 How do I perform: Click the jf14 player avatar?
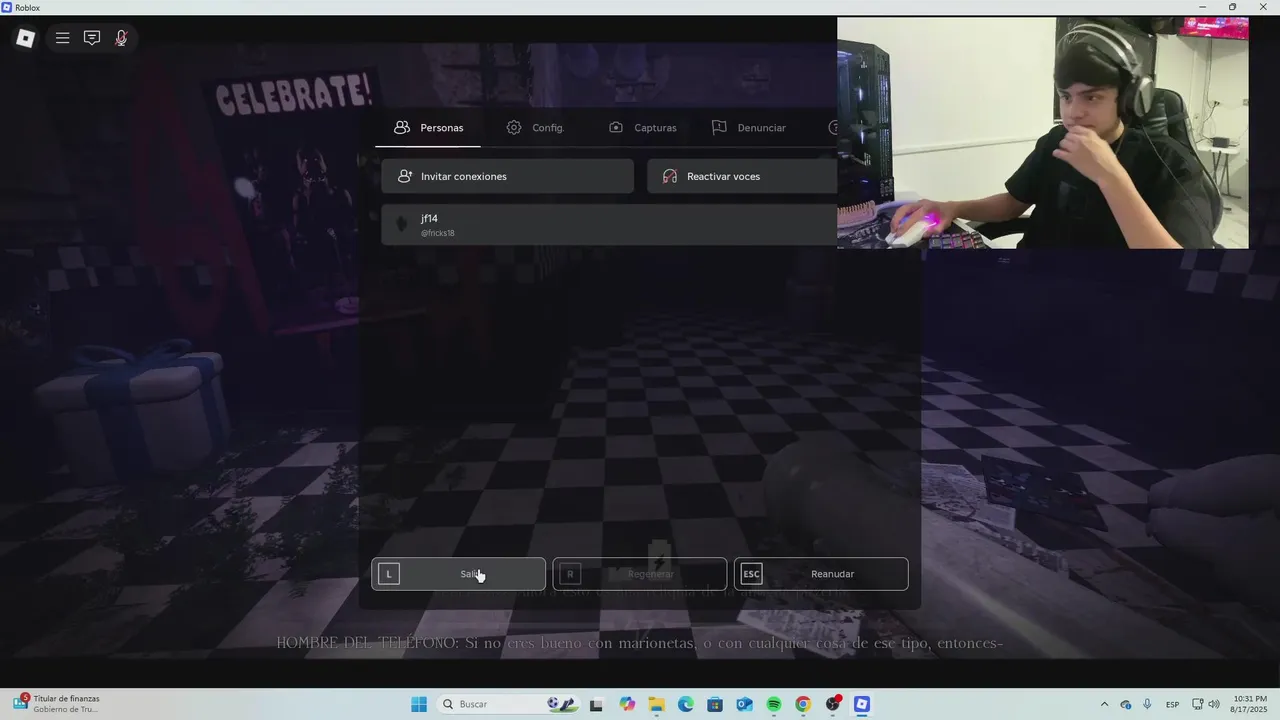[402, 225]
